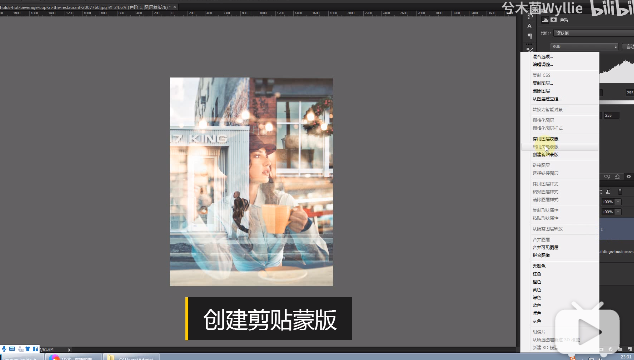Screen dimensions: 634x360
Task: Select 删除图层 (Delete Layer) menu entry
Action: click(541, 91)
